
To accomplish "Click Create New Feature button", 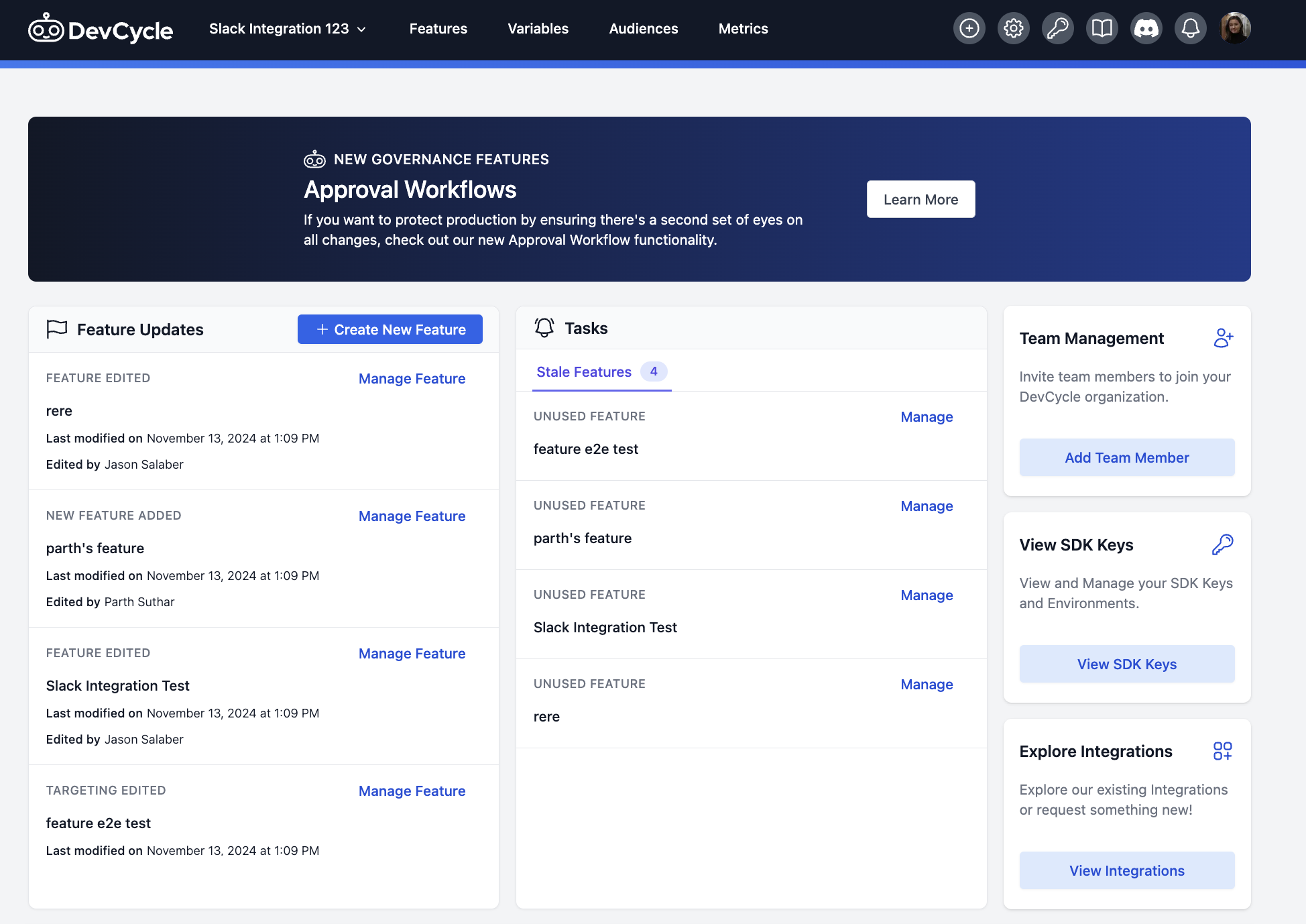I will point(390,329).
